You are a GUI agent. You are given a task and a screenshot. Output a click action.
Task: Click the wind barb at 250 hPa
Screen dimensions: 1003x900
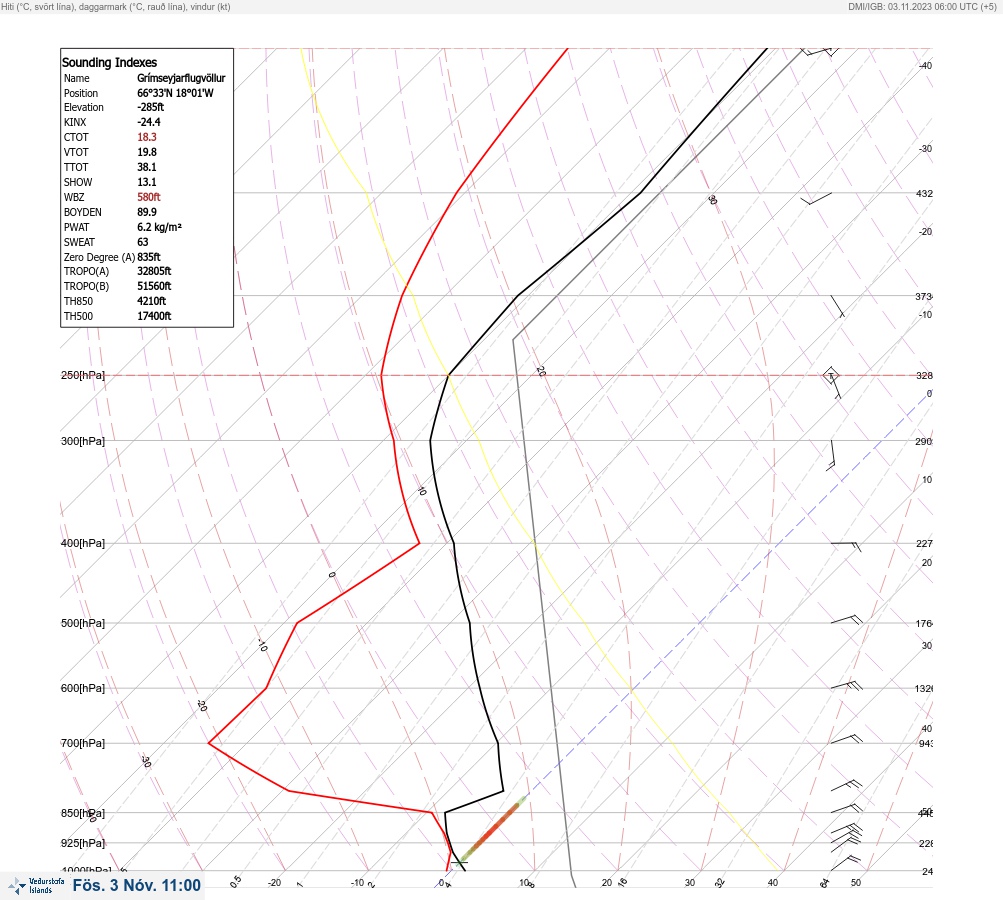(832, 383)
